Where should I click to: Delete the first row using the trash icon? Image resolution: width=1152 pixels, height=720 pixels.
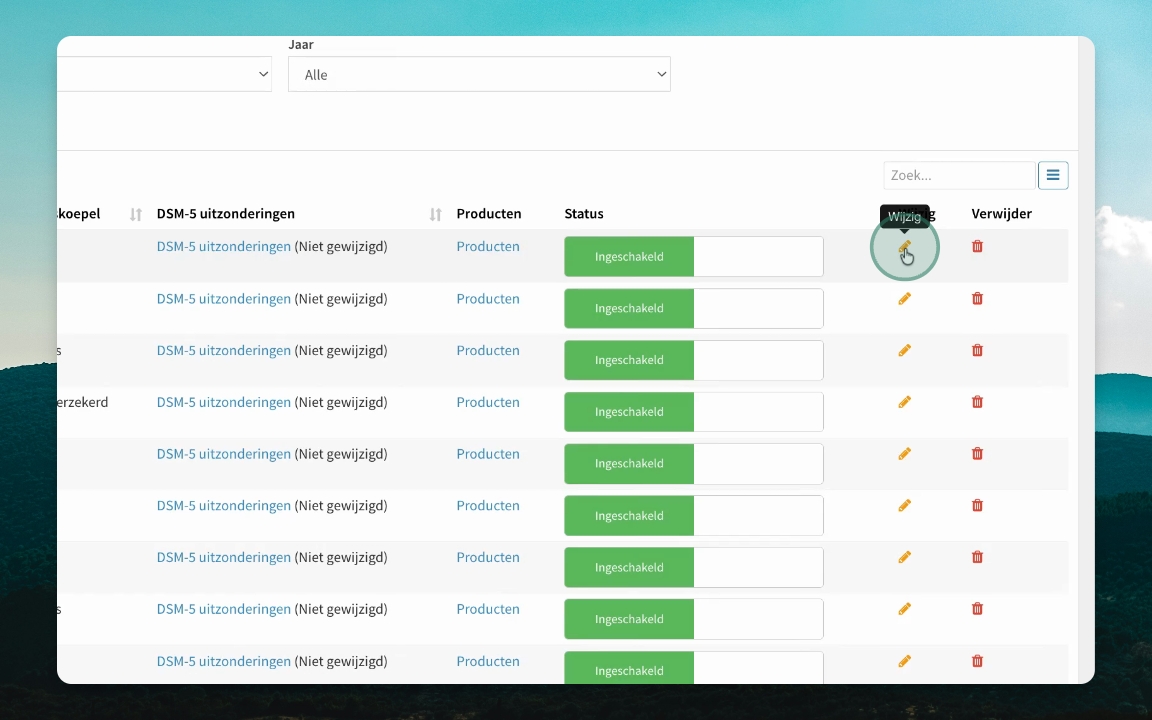977,246
